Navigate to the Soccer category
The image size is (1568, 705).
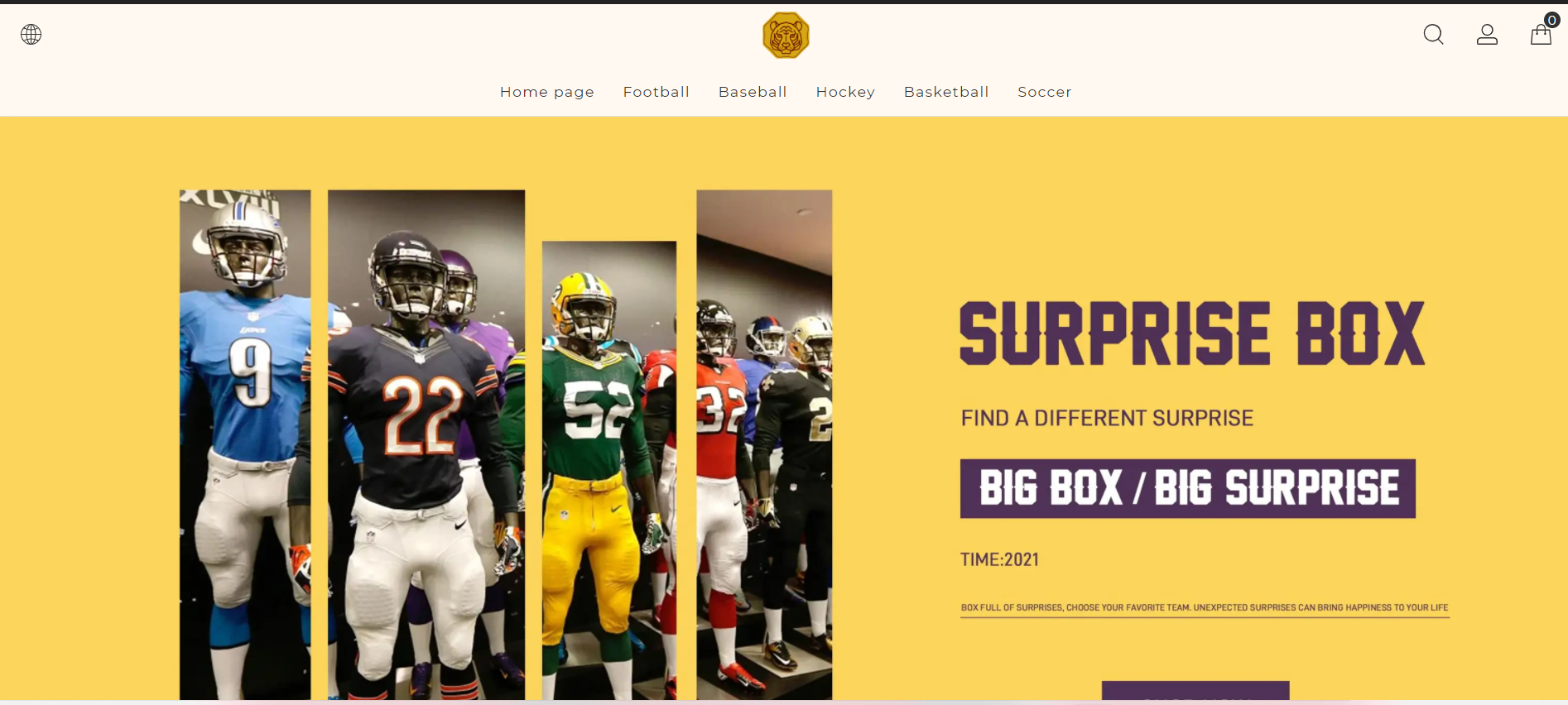tap(1045, 92)
